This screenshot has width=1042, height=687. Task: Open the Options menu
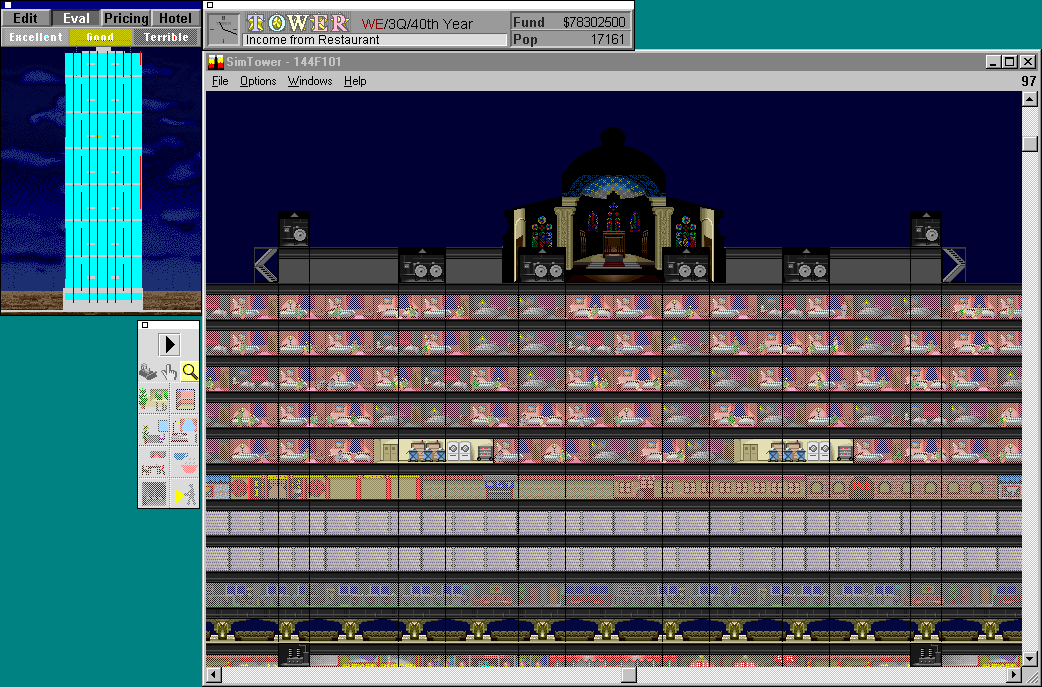[x=258, y=81]
